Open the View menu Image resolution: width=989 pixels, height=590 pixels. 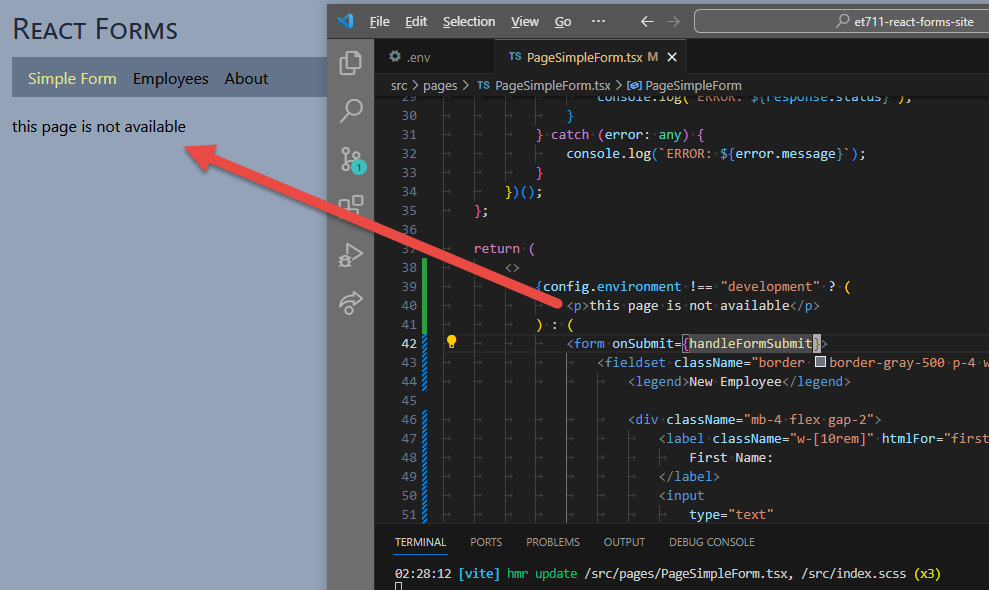point(524,21)
